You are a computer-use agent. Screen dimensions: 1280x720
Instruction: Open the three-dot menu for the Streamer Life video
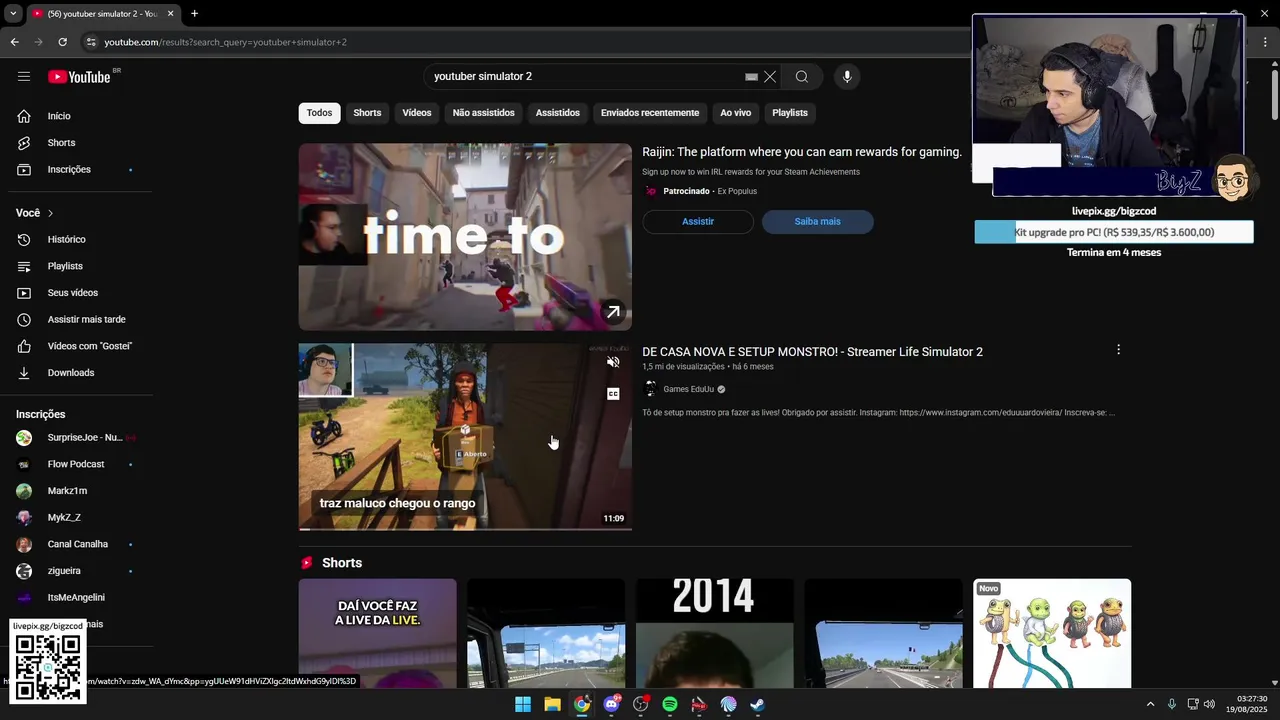coord(1118,350)
